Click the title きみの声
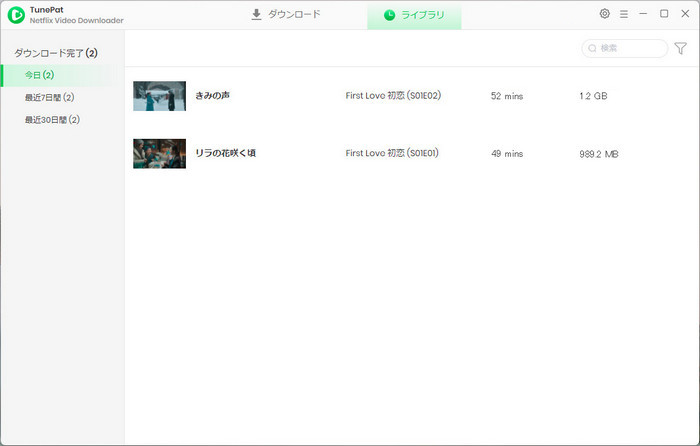 point(212,96)
